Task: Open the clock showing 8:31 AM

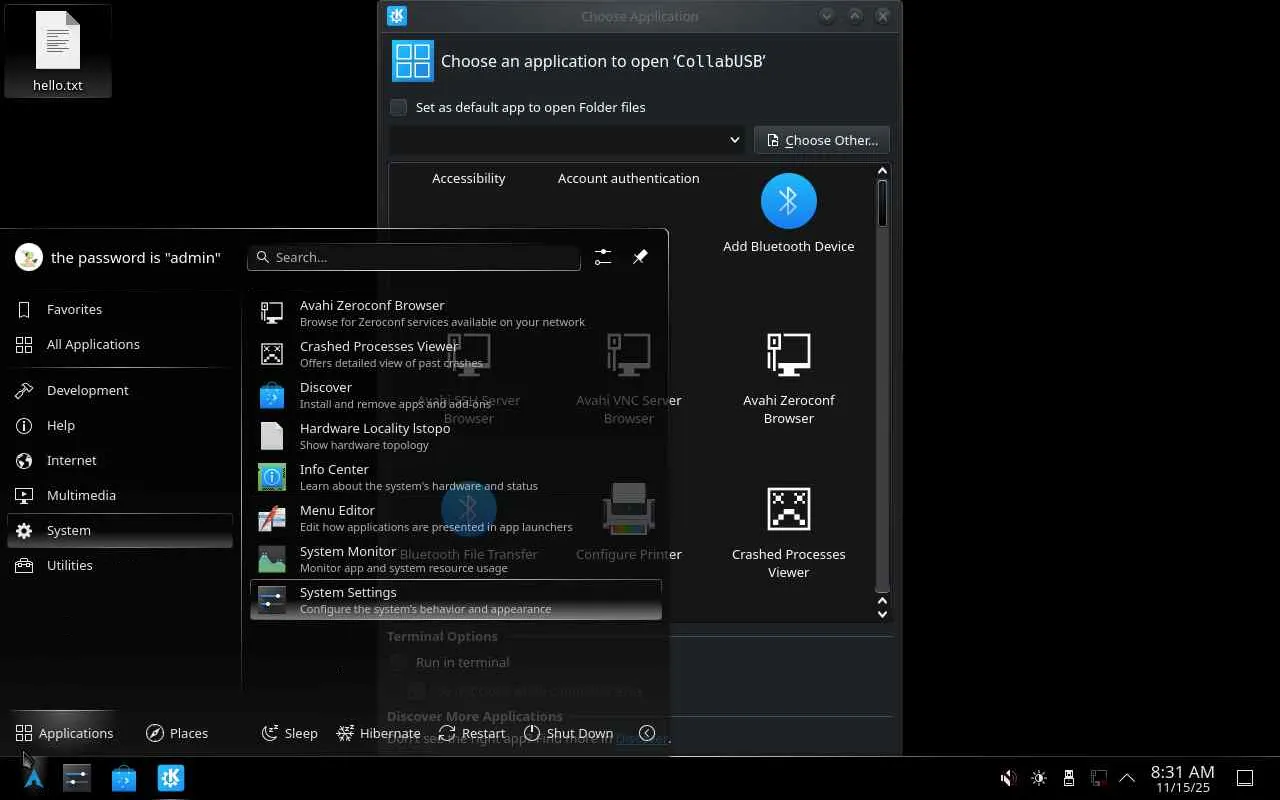Action: coord(1183,778)
